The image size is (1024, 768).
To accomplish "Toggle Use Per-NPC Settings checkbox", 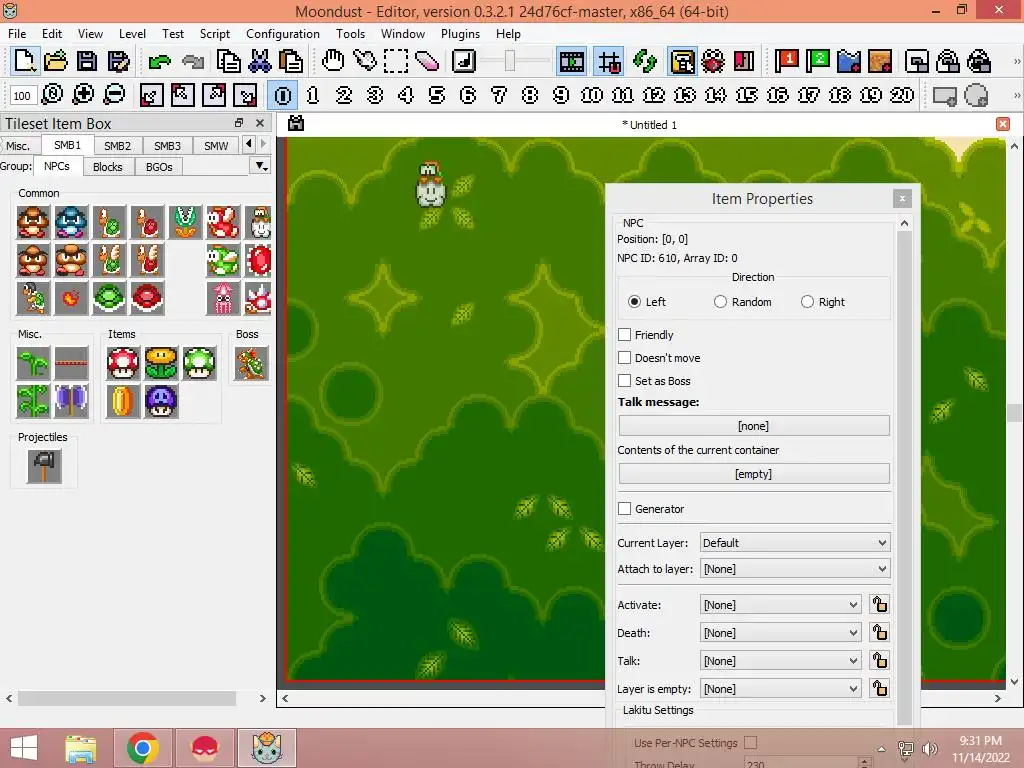I will point(751,743).
